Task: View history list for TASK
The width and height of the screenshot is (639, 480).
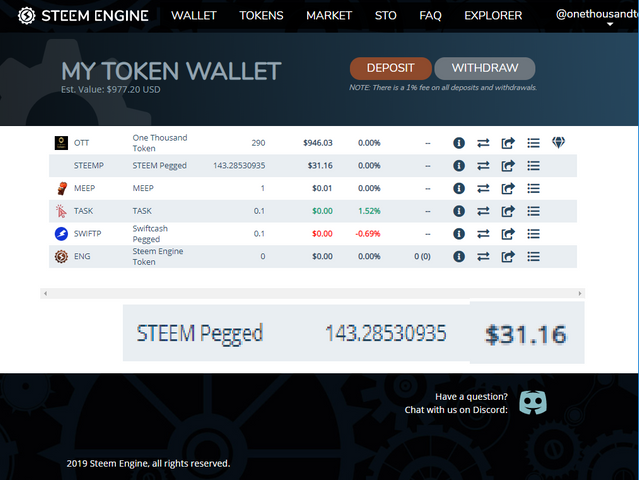Action: pyautogui.click(x=533, y=211)
